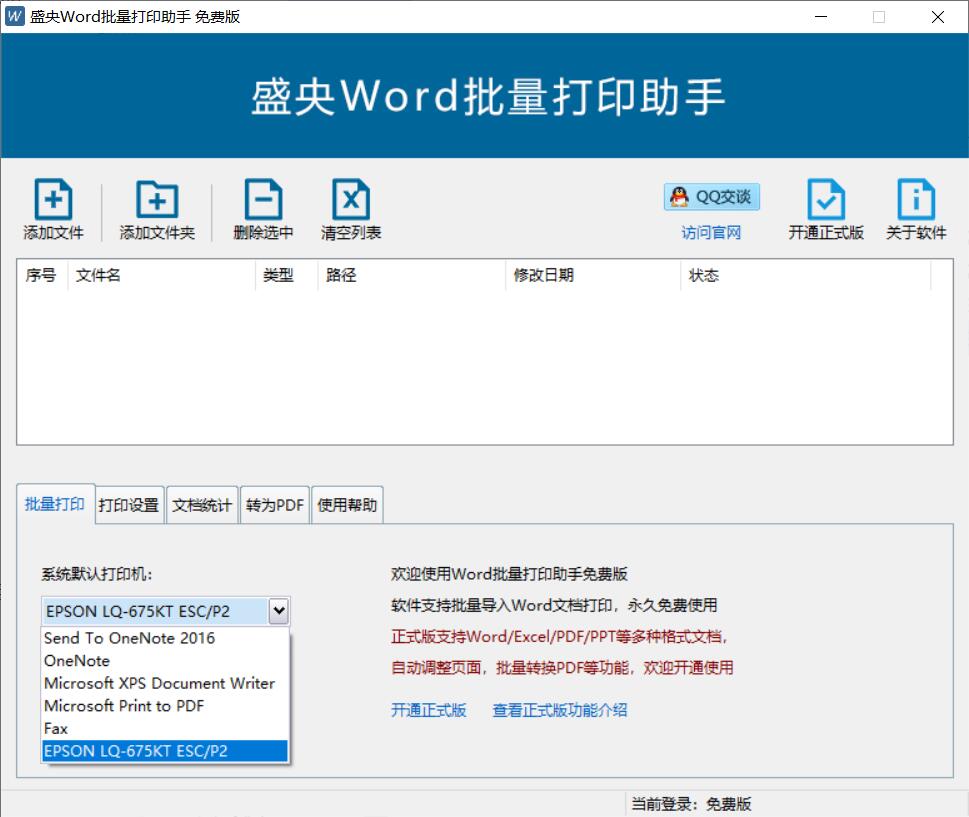Click the app logo in the title bar
The image size is (969, 817).
click(x=15, y=16)
